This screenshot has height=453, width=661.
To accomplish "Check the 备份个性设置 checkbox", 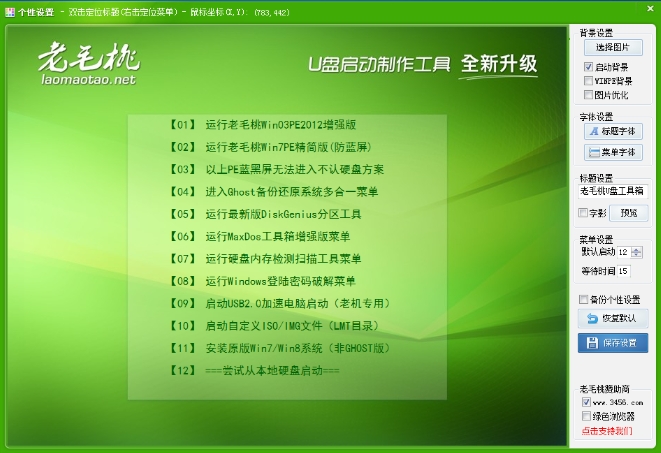I will tap(583, 300).
